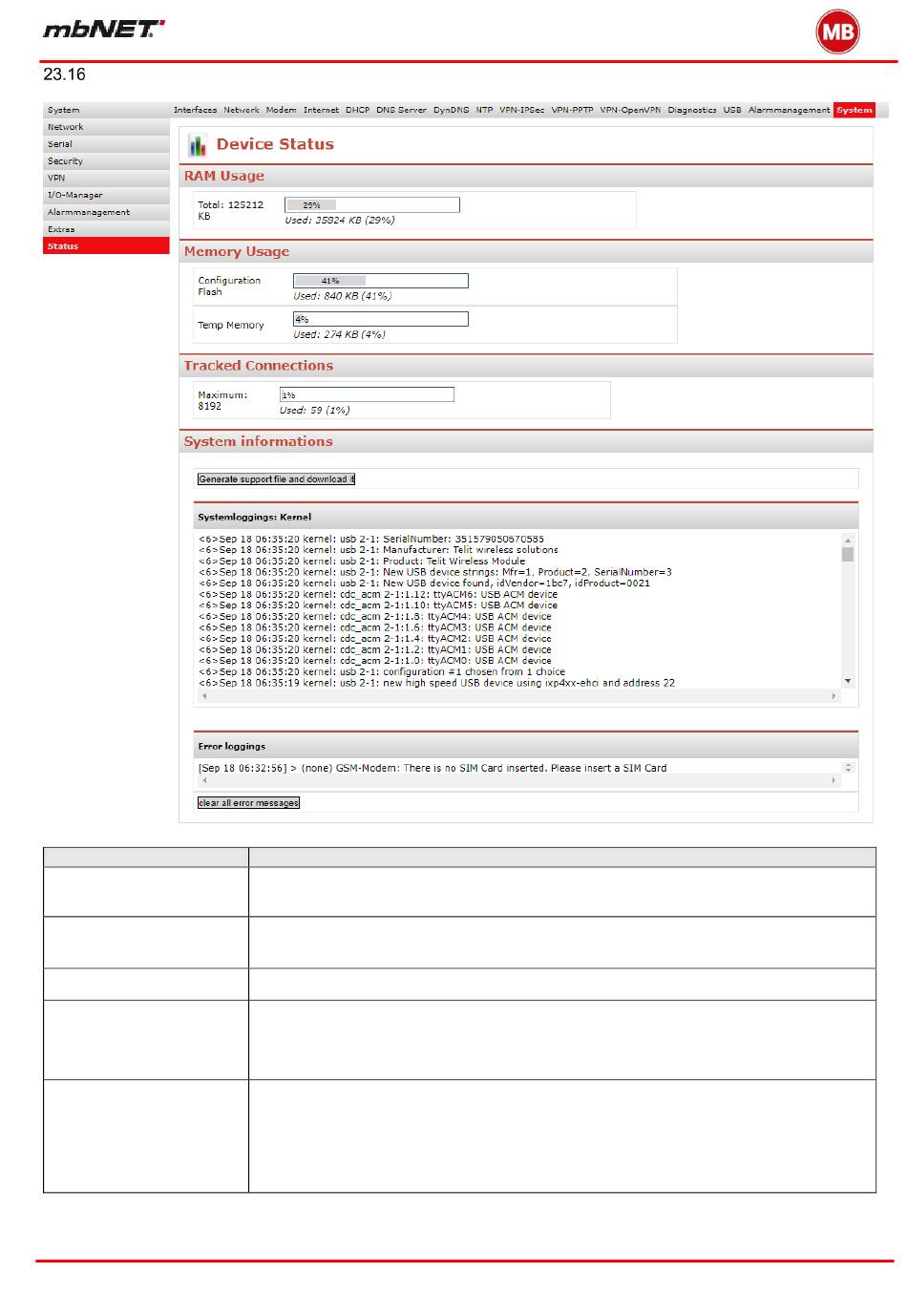The width and height of the screenshot is (907, 1316).
Task: Click the error log vertical scroll stepper
Action: pyautogui.click(x=848, y=767)
